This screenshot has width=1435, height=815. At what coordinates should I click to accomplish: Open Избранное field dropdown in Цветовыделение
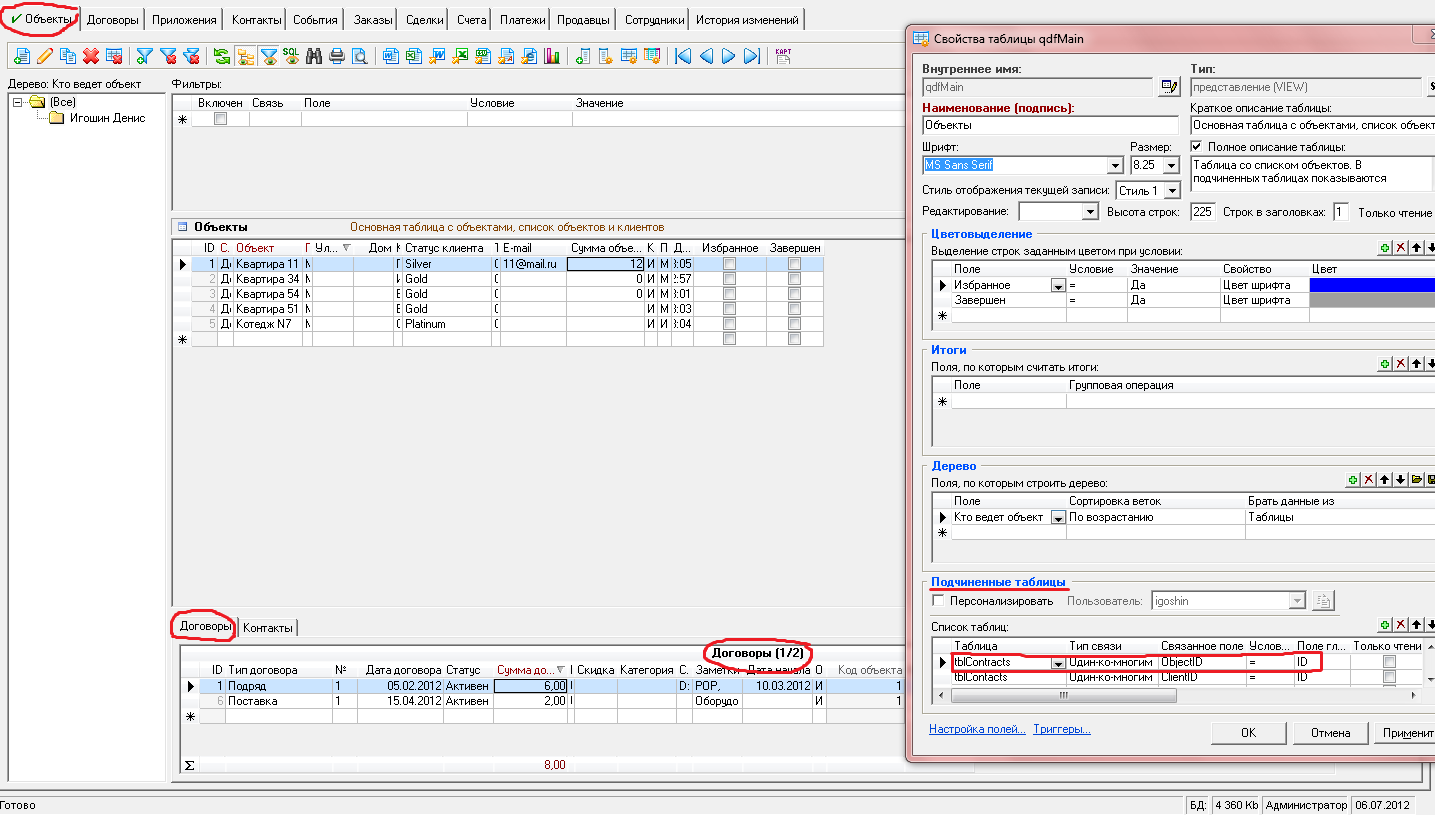[1058, 286]
